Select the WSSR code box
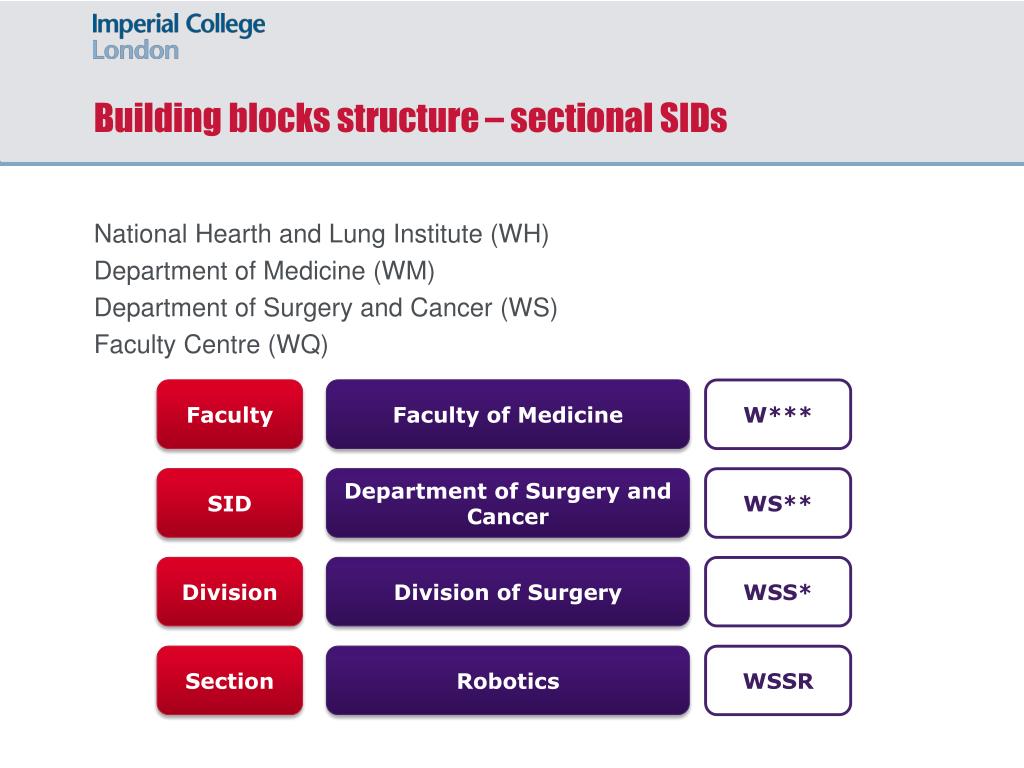1024x768 pixels. (778, 680)
